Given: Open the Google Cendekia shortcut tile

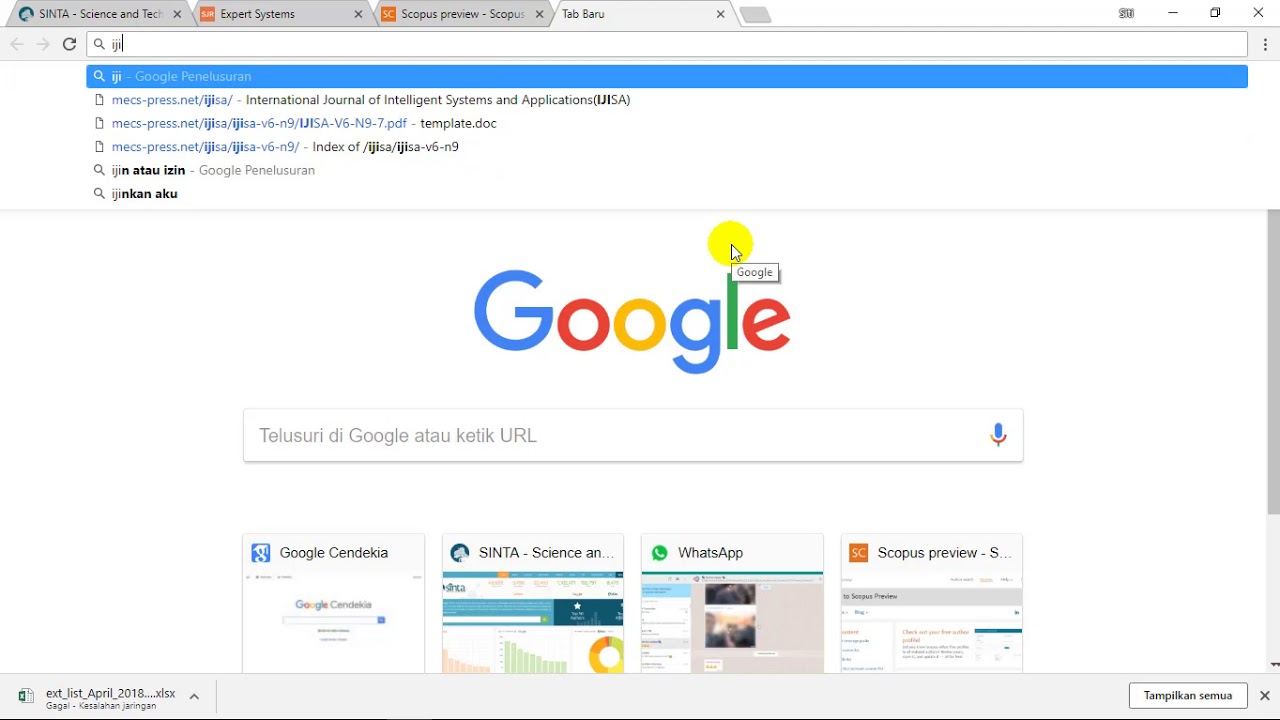Looking at the screenshot, I should pyautogui.click(x=334, y=603).
